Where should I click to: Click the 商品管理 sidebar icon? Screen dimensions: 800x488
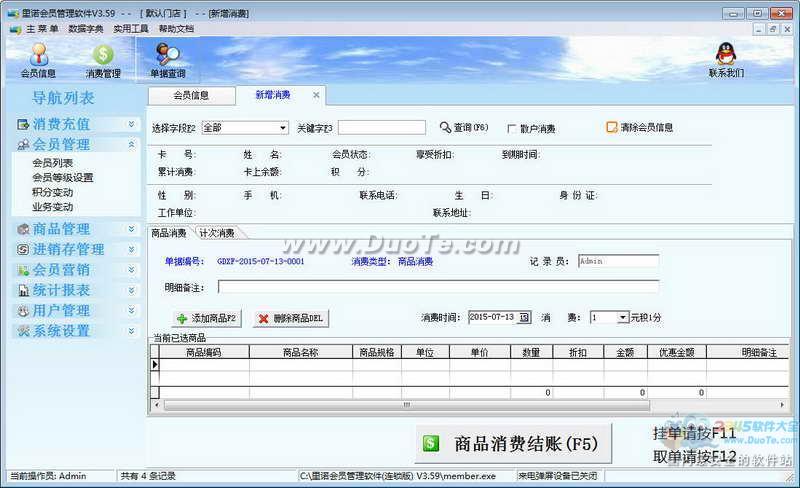click(x=23, y=229)
